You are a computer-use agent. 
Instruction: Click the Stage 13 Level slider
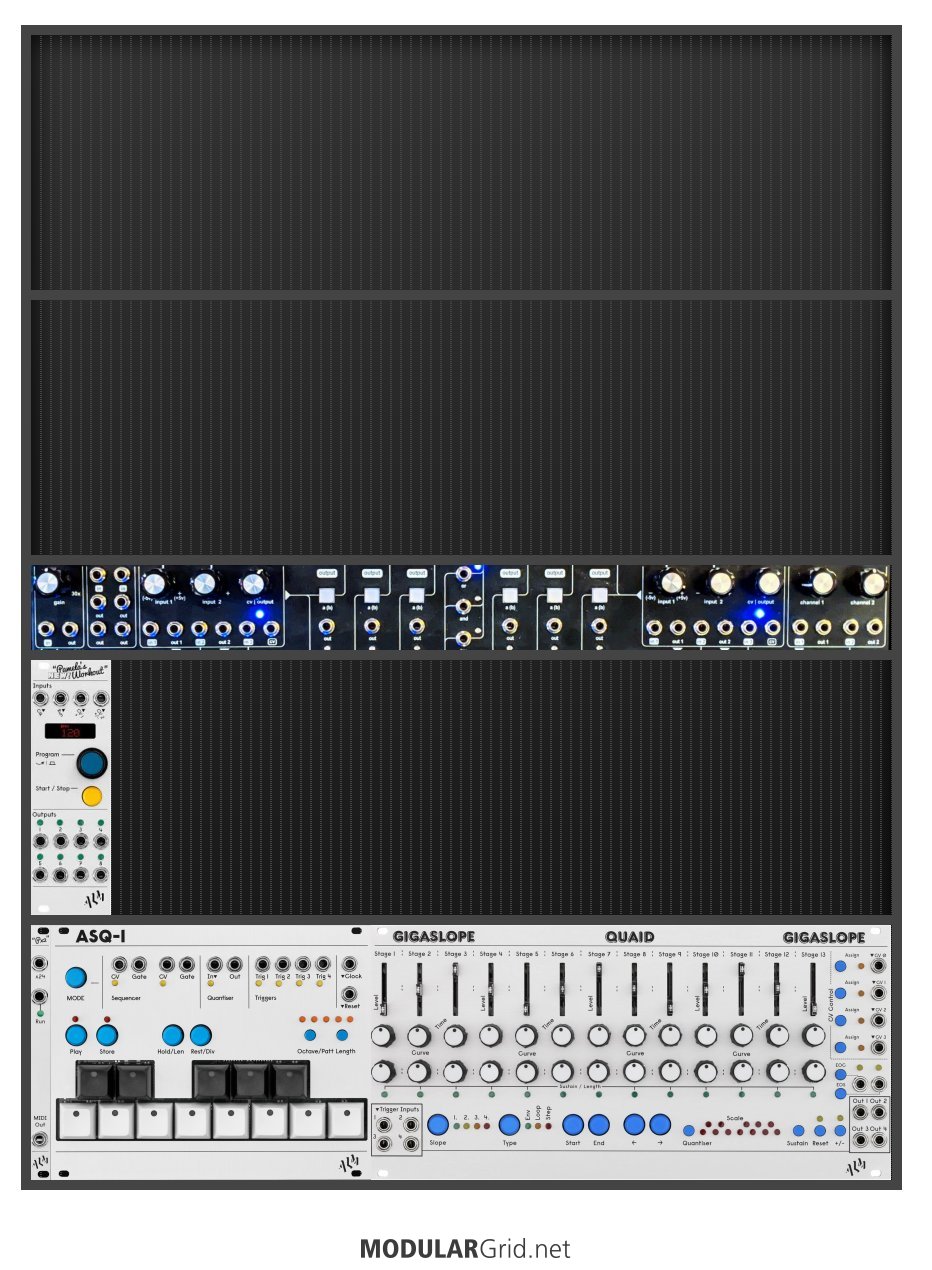point(813,990)
